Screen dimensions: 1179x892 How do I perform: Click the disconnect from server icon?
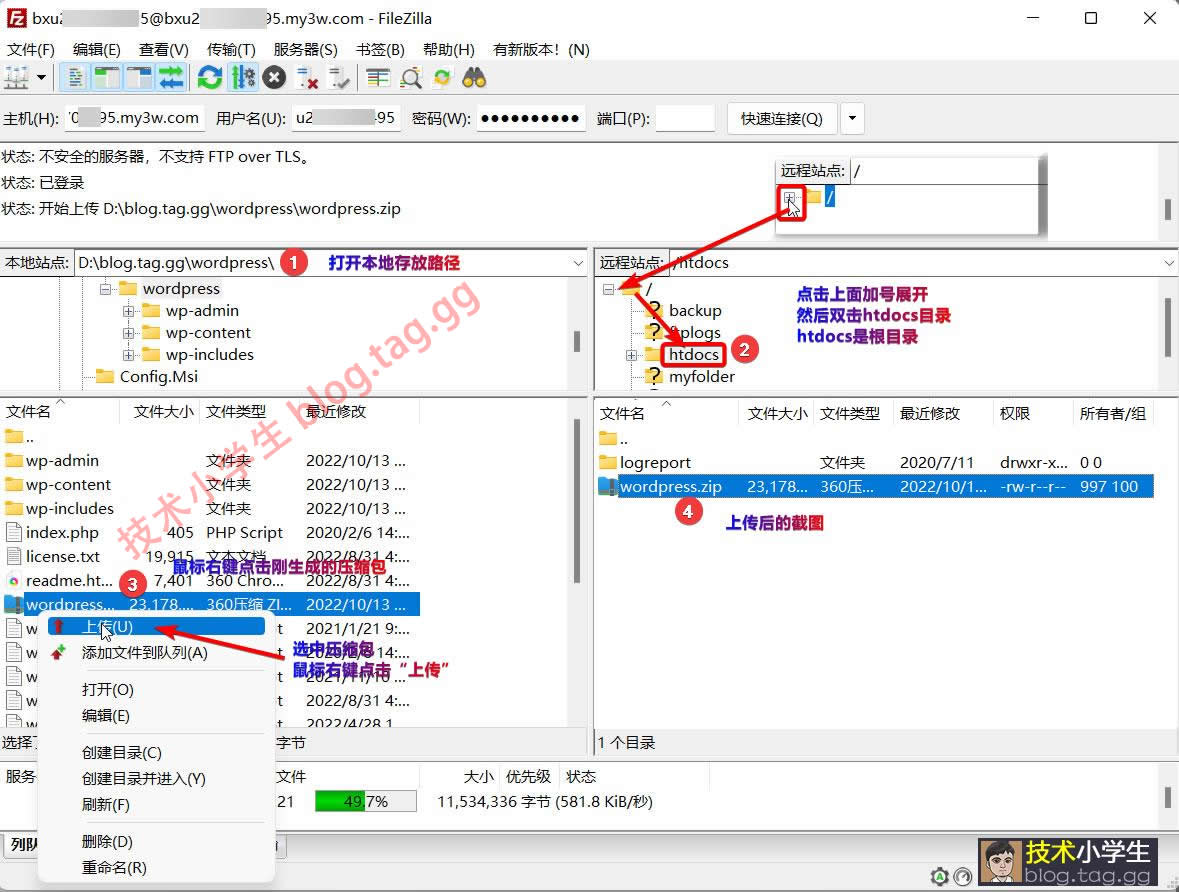308,77
